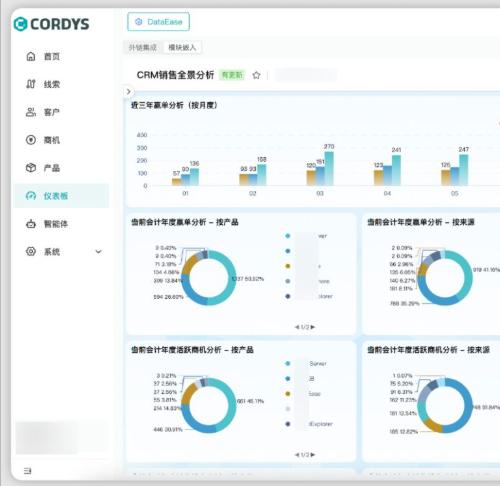Open the 客户 customers icon

pos(31,112)
